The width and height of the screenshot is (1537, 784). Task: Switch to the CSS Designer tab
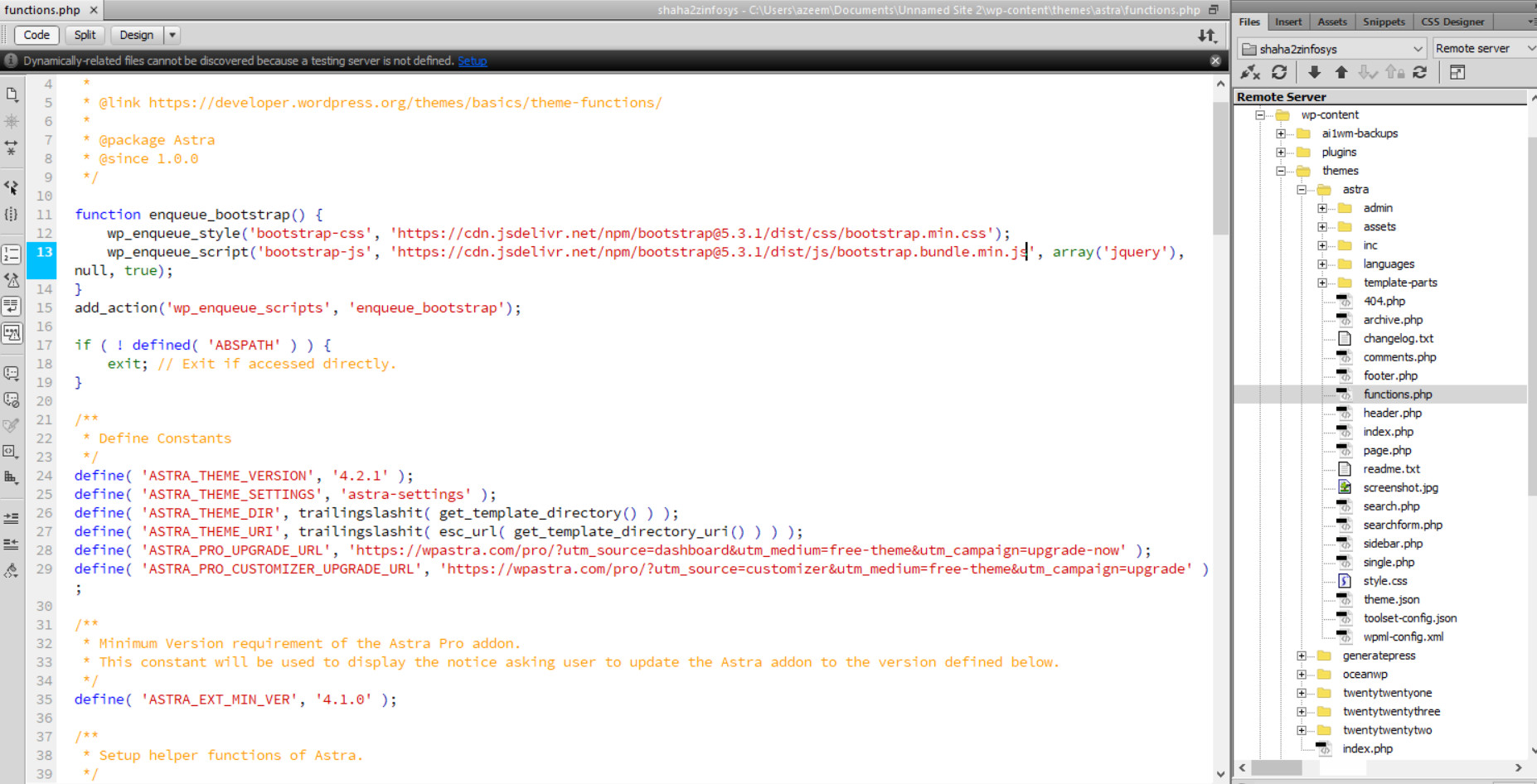(x=1452, y=22)
